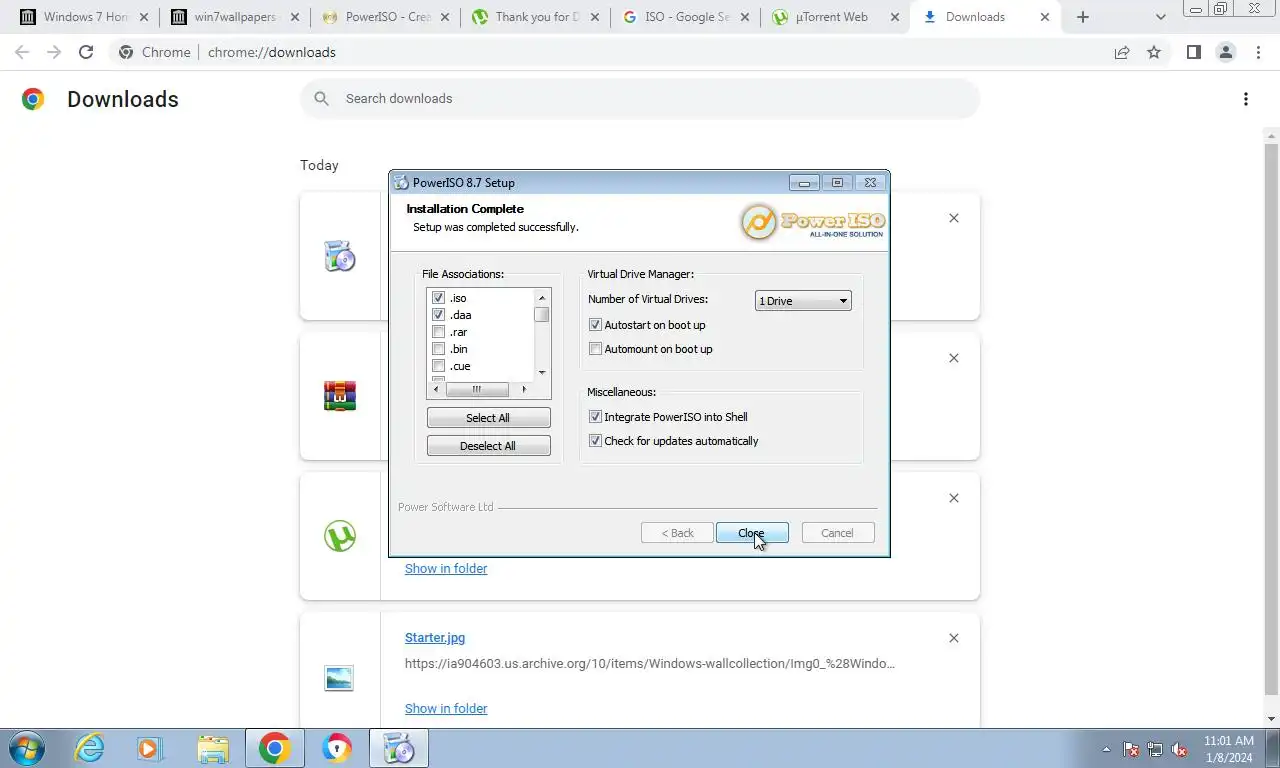The width and height of the screenshot is (1280, 768).
Task: Open the Number of Virtual Drives dropdown
Action: 803,301
